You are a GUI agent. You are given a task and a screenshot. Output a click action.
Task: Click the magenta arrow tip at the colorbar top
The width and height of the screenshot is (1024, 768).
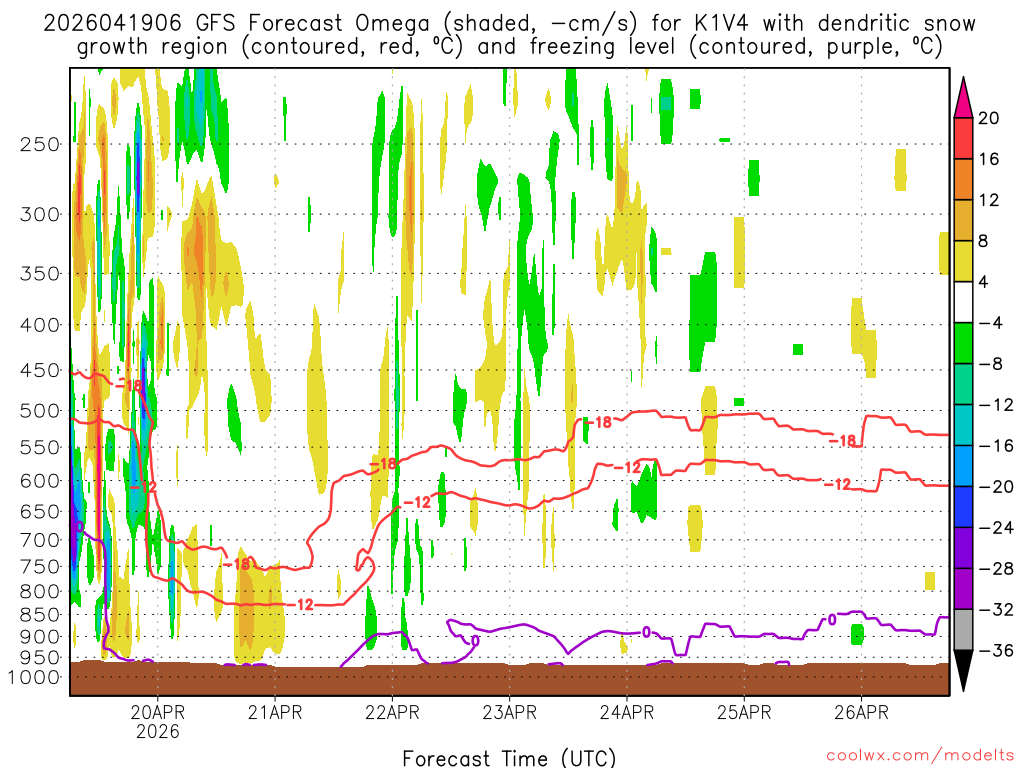(963, 97)
